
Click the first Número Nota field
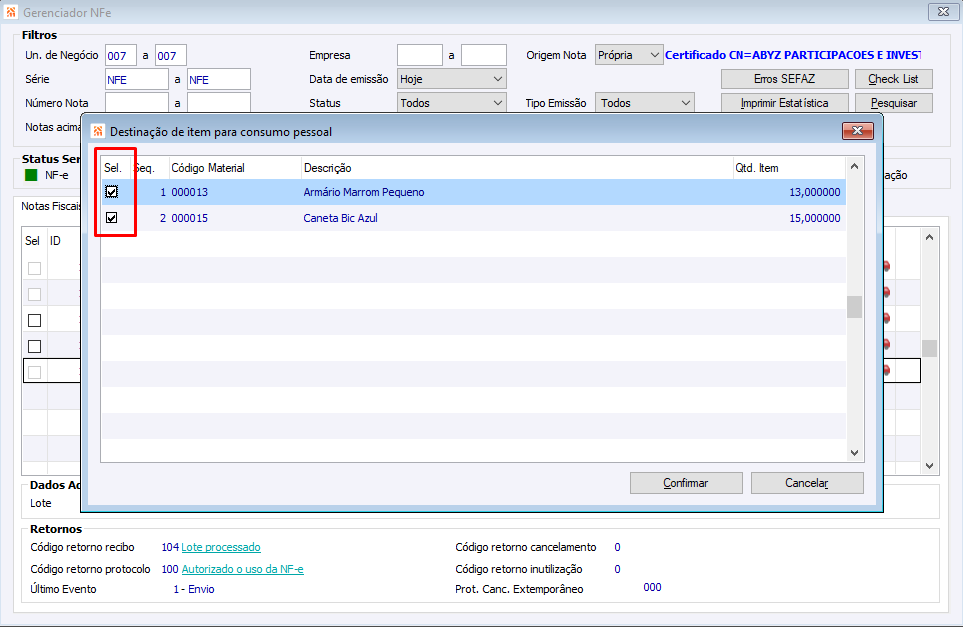(x=136, y=103)
